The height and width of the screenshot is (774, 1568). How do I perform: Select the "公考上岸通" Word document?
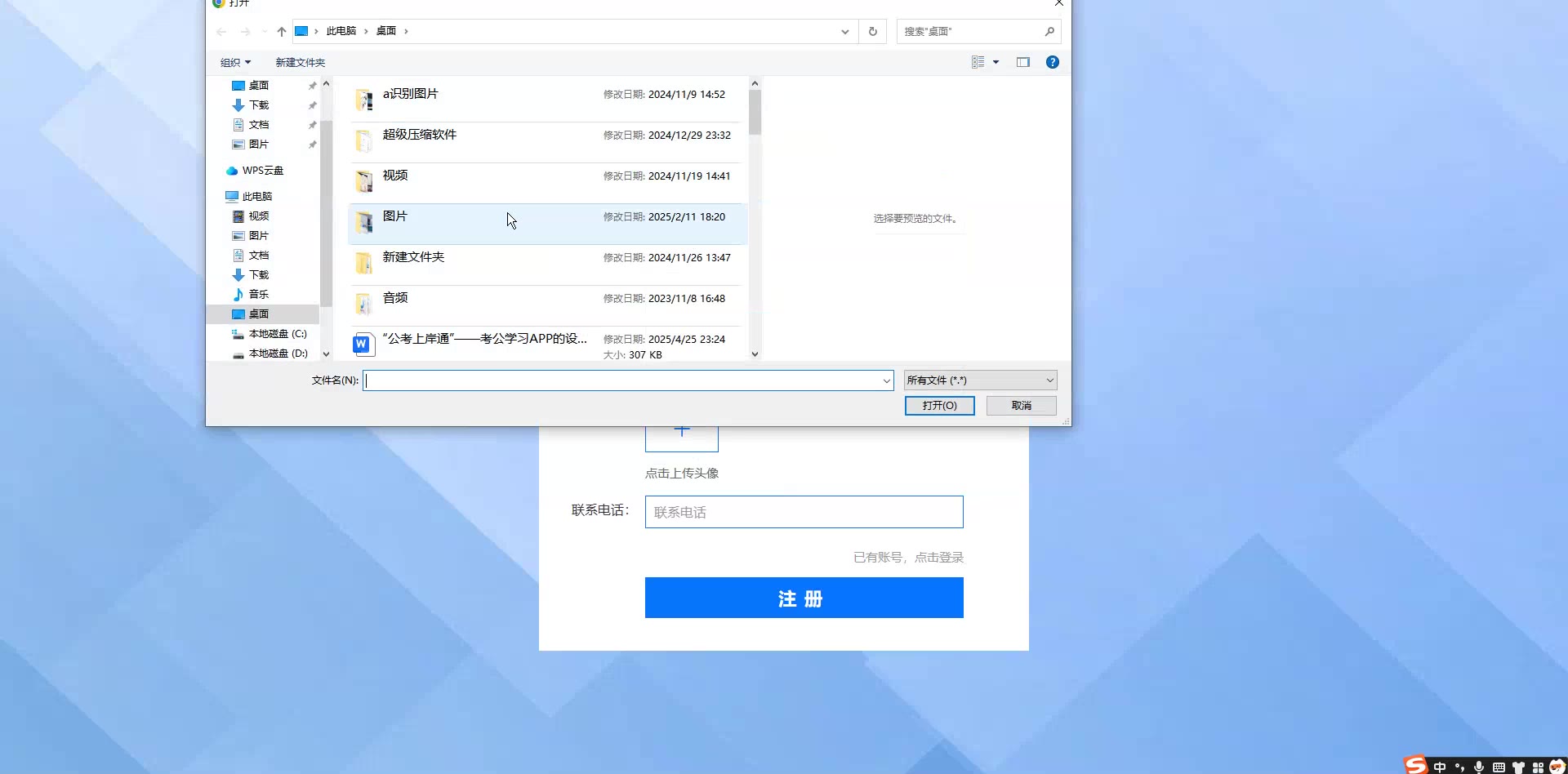(547, 345)
